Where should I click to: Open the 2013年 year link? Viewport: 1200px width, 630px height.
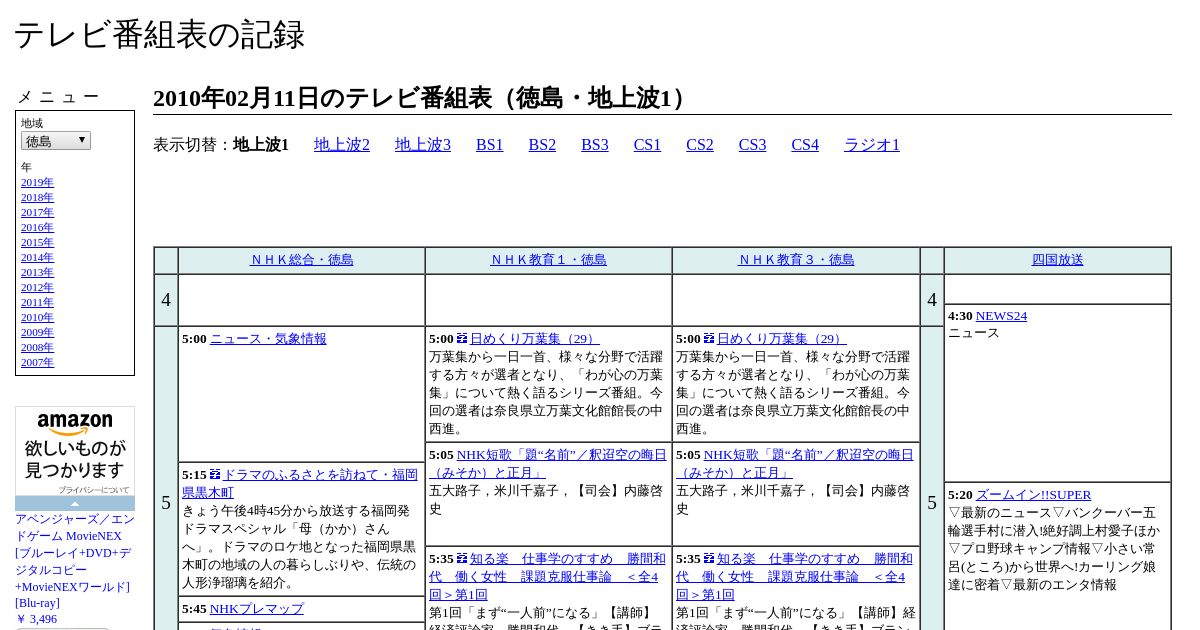point(37,273)
